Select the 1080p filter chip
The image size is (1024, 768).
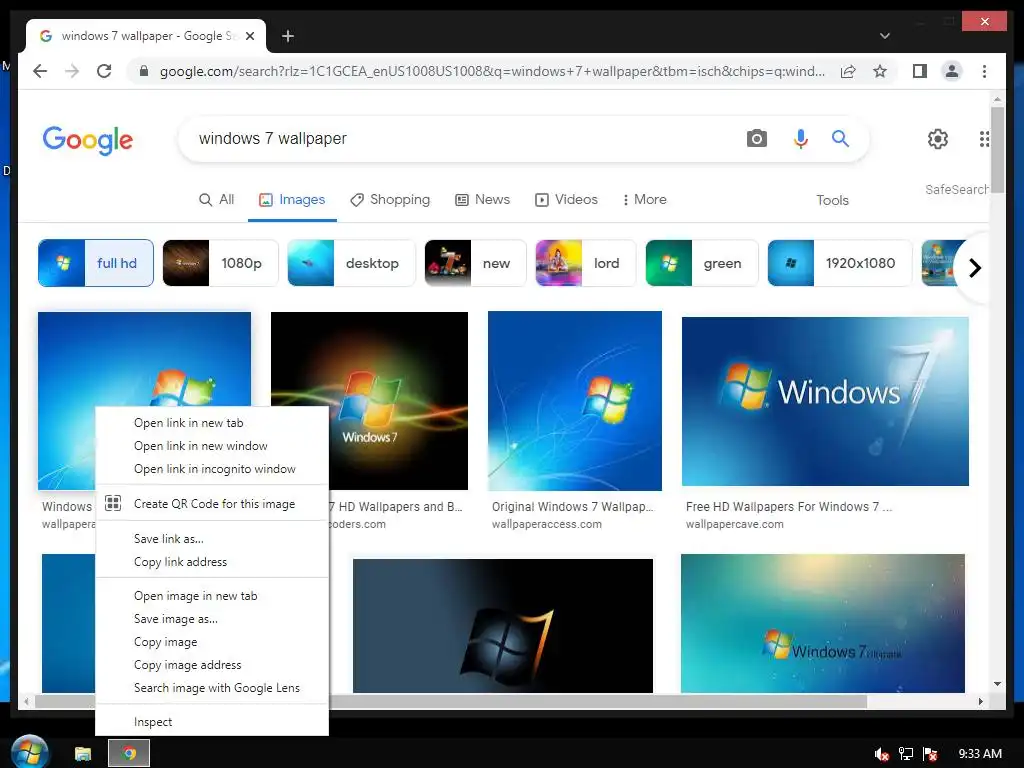[220, 263]
